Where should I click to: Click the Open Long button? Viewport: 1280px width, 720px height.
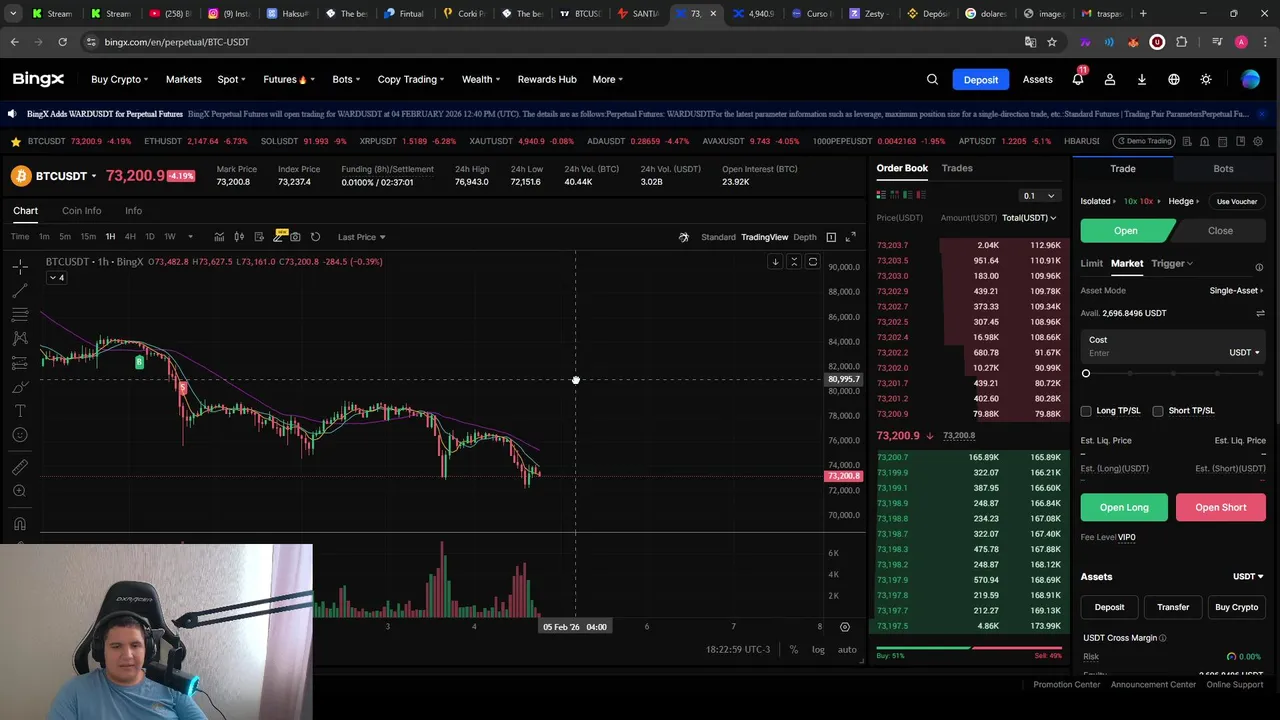coord(1124,507)
